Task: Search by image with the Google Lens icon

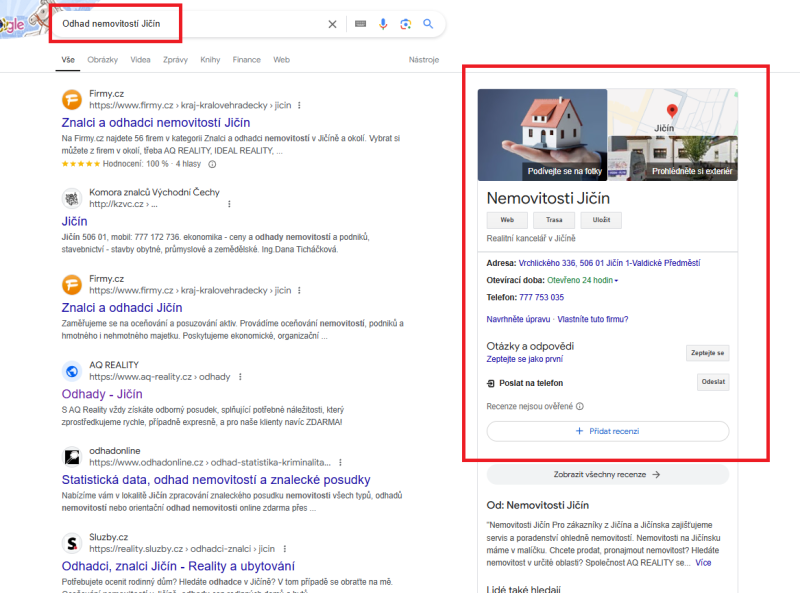Action: [406, 23]
